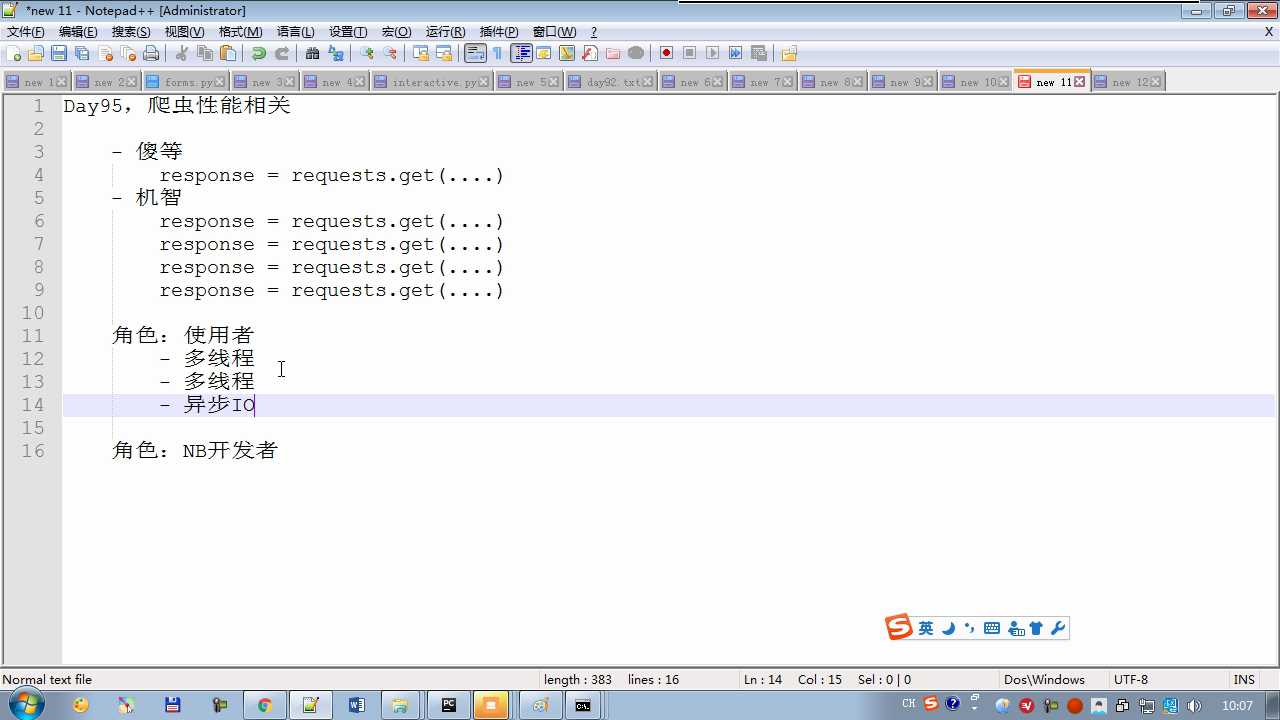Switch to the interactive.py tab
Screen dimensions: 1280x720
pos(433,82)
